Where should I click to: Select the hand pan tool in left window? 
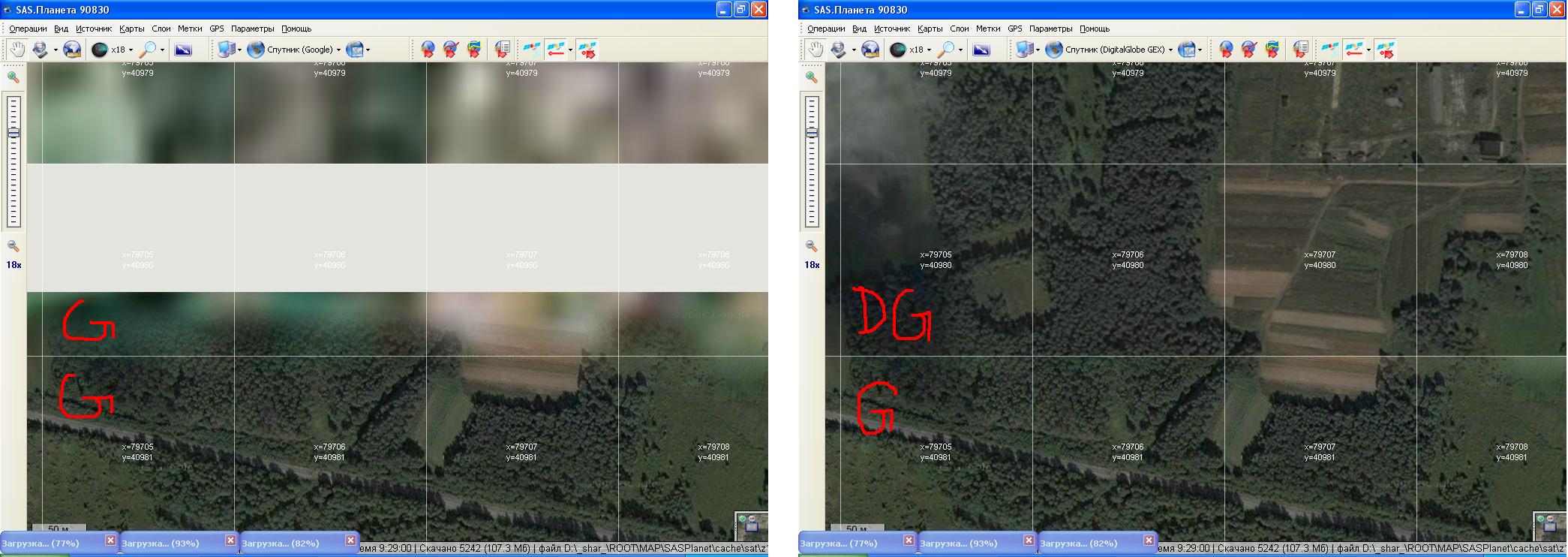tap(17, 50)
